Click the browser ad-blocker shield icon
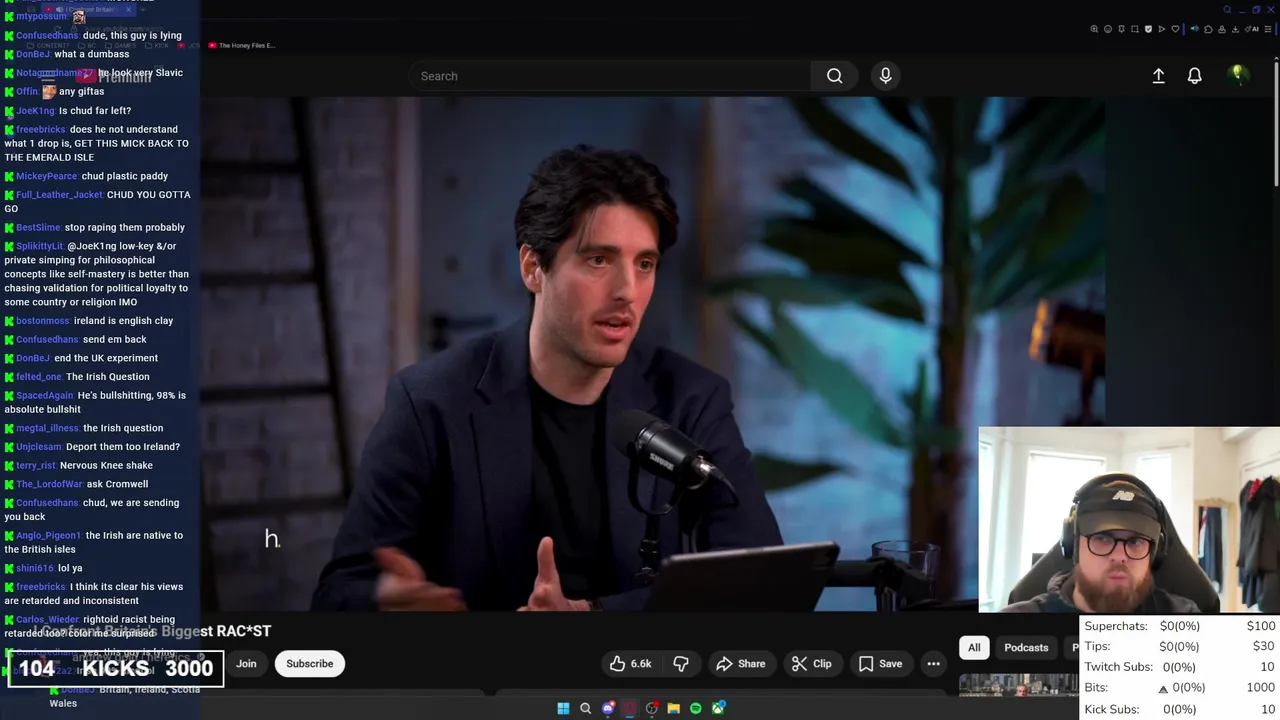Viewport: 1280px width, 720px height. (x=1148, y=29)
